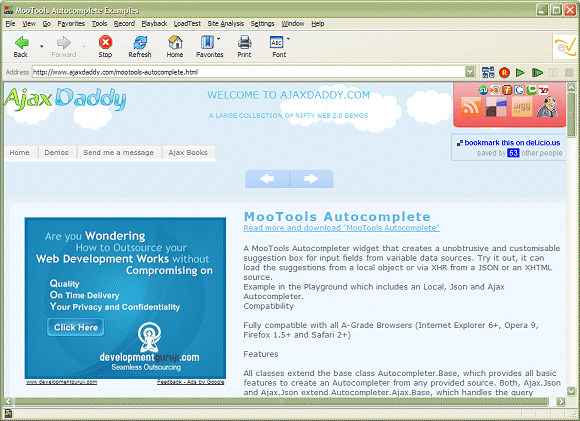Click the Digg icon
Image resolution: width=580 pixels, height=421 pixels.
tap(522, 107)
